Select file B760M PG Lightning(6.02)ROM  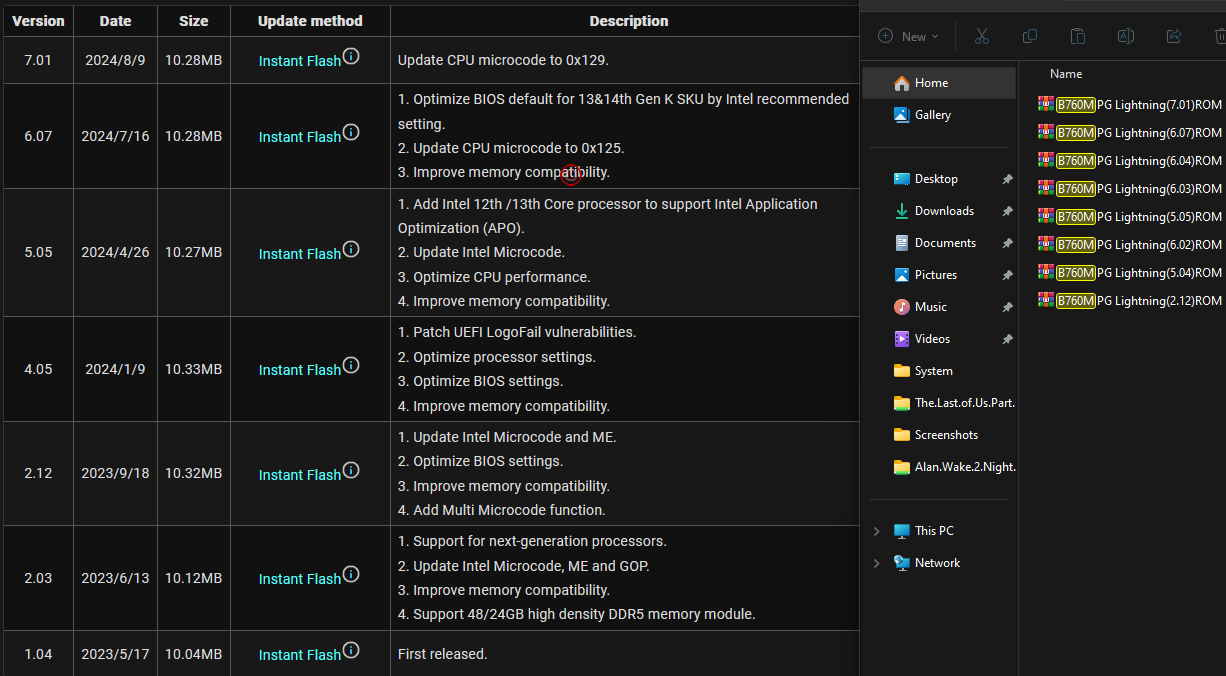coord(1130,244)
